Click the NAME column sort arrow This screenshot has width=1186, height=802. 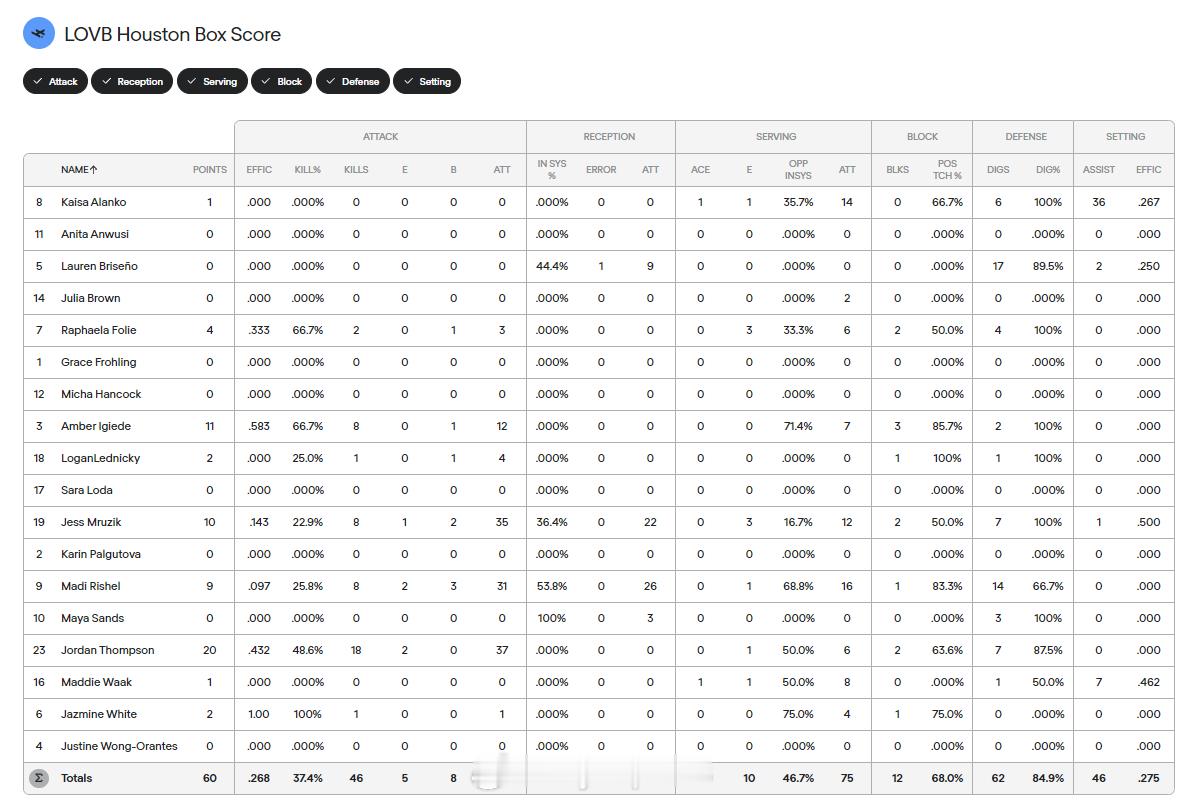94,169
